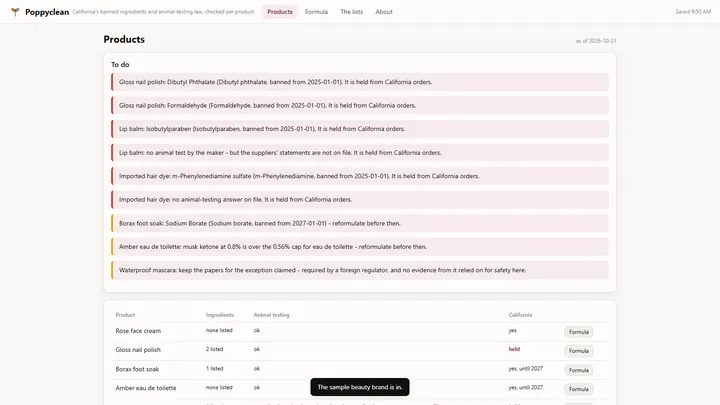Click the Waterproof mascara exception warning
The width and height of the screenshot is (720, 405).
click(360, 270)
